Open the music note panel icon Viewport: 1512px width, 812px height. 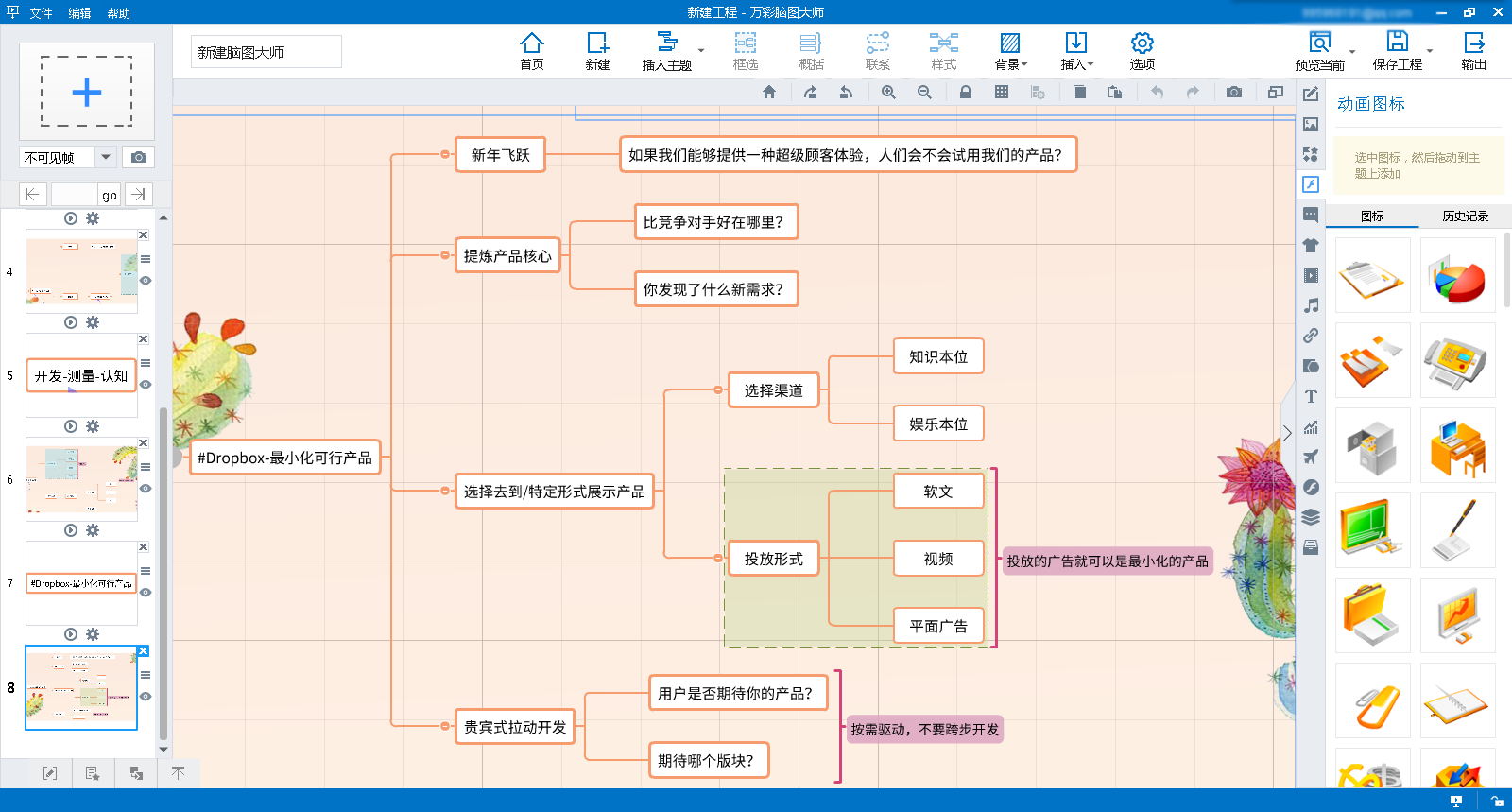pyautogui.click(x=1311, y=305)
